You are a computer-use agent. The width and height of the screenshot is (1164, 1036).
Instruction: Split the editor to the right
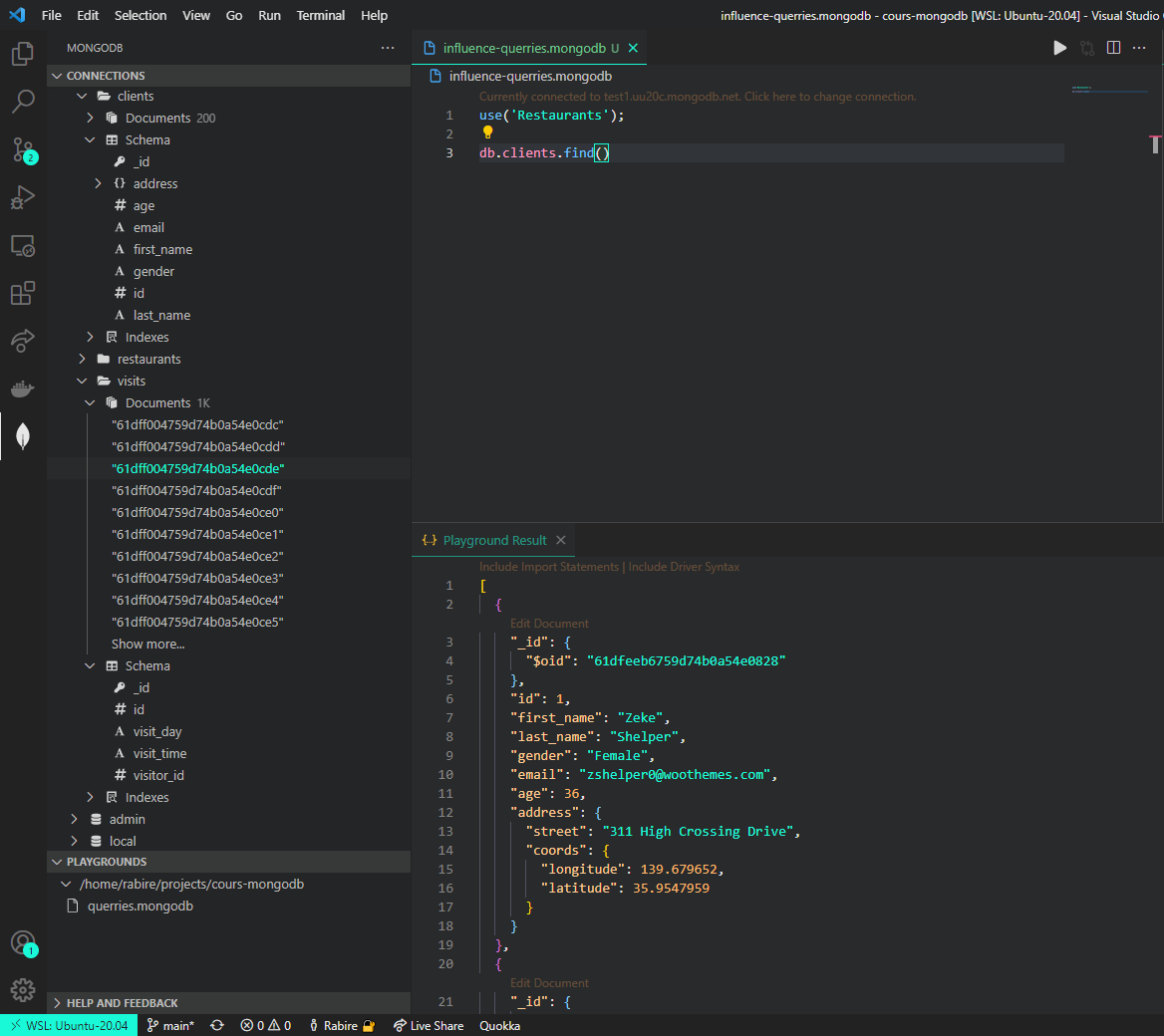click(1113, 48)
